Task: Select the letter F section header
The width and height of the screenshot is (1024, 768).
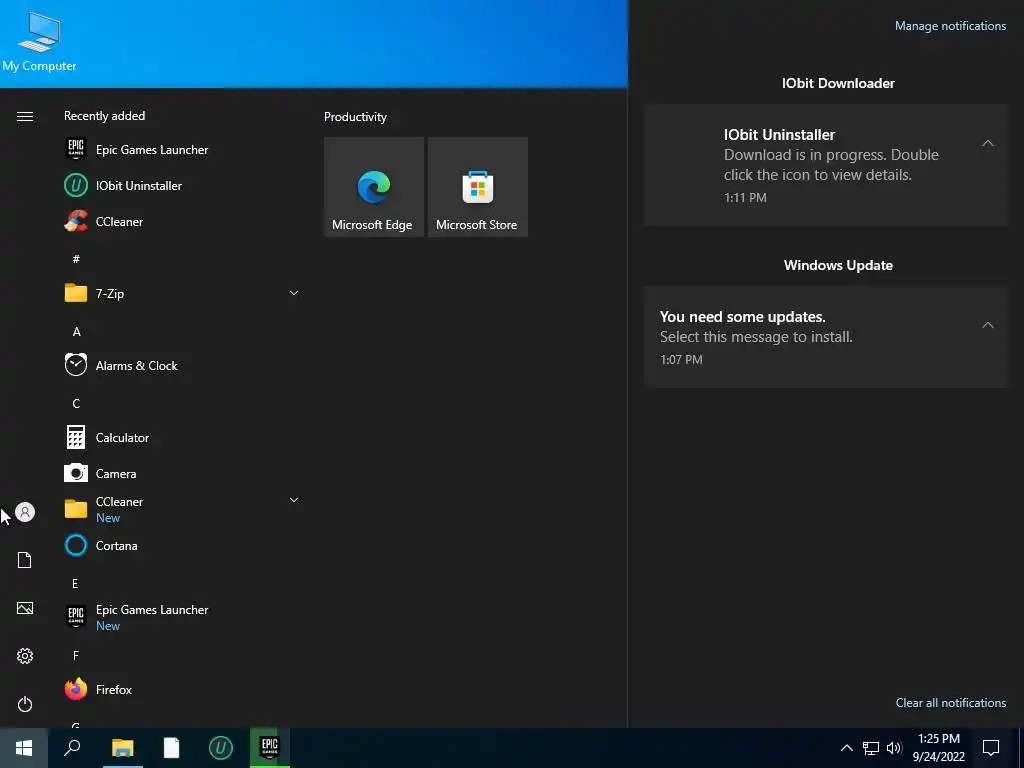Action: click(75, 655)
